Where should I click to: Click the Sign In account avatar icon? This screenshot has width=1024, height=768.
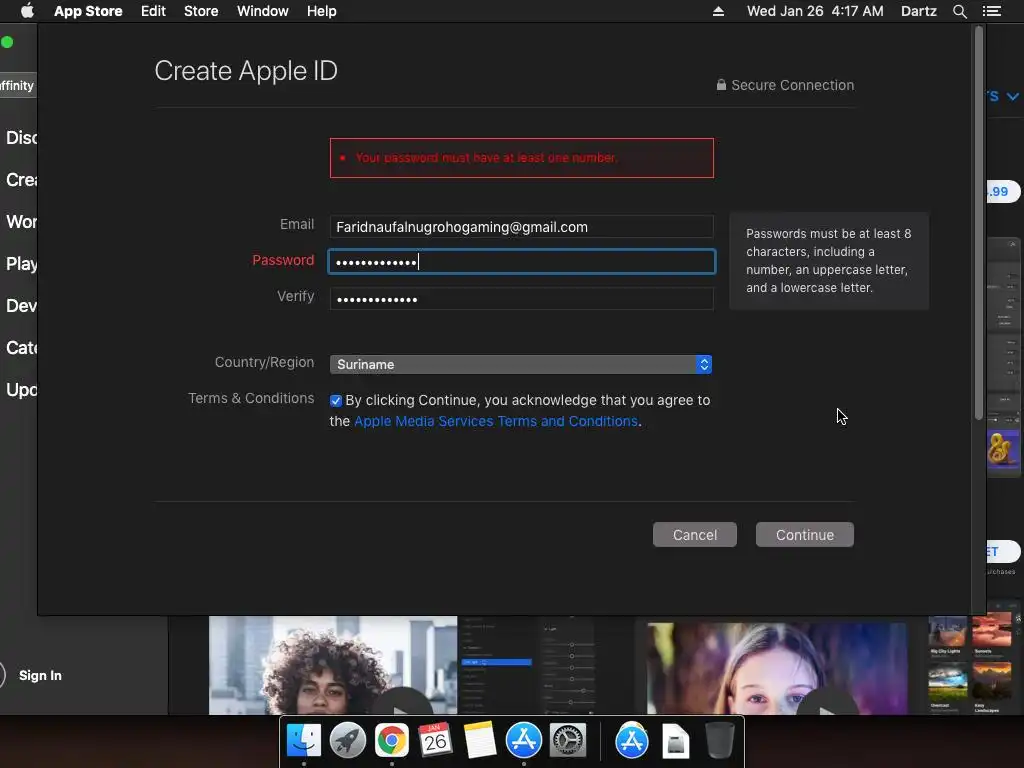2,675
